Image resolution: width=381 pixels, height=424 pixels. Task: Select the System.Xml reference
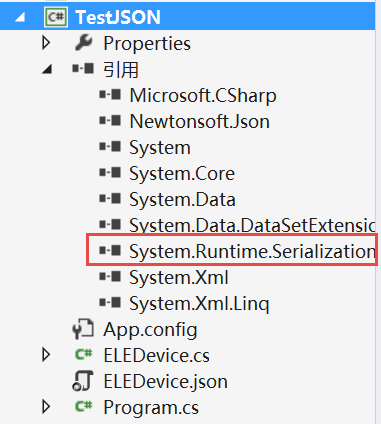pyautogui.click(x=179, y=277)
